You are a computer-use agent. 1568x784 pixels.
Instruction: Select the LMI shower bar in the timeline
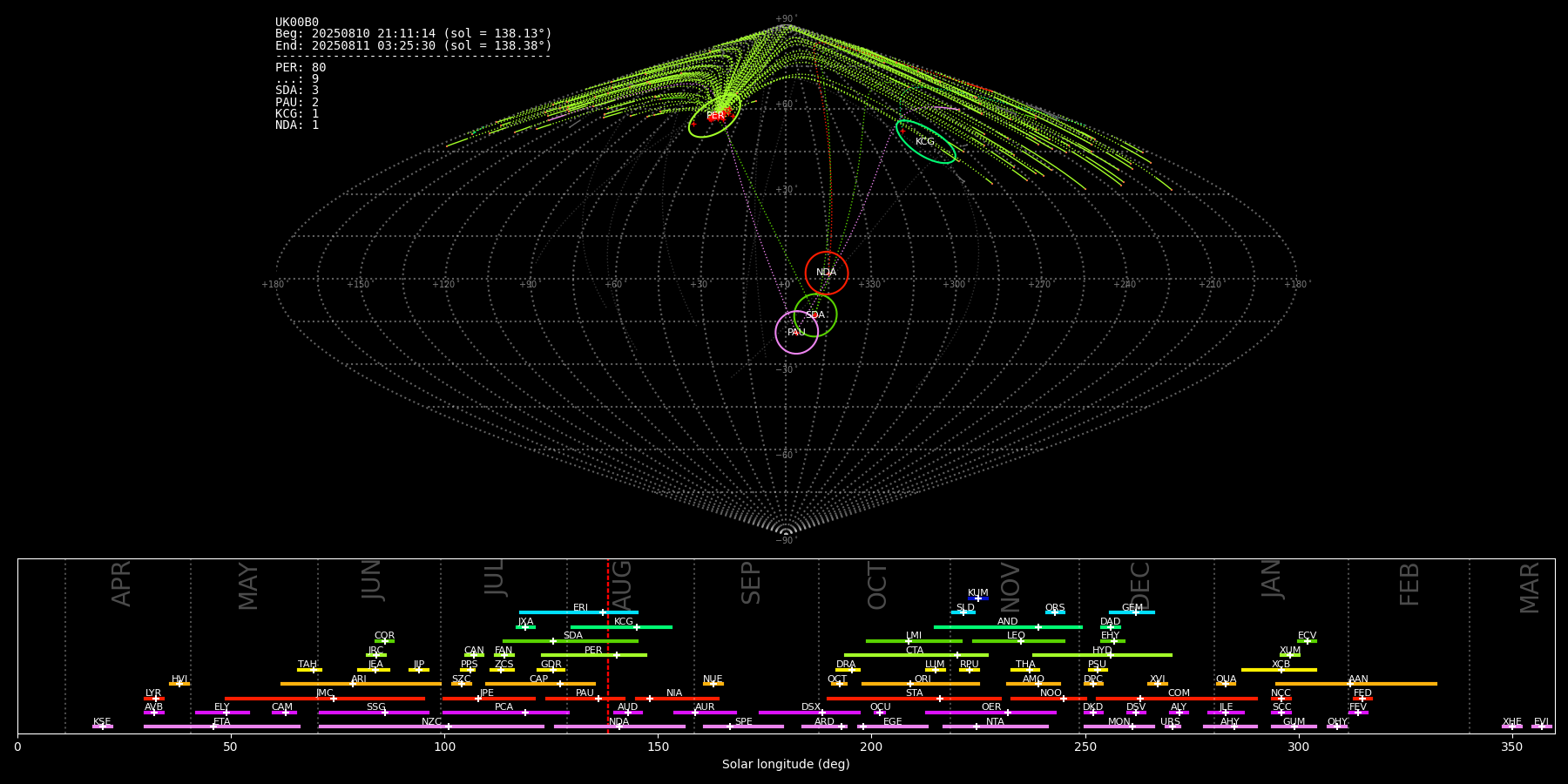click(914, 641)
